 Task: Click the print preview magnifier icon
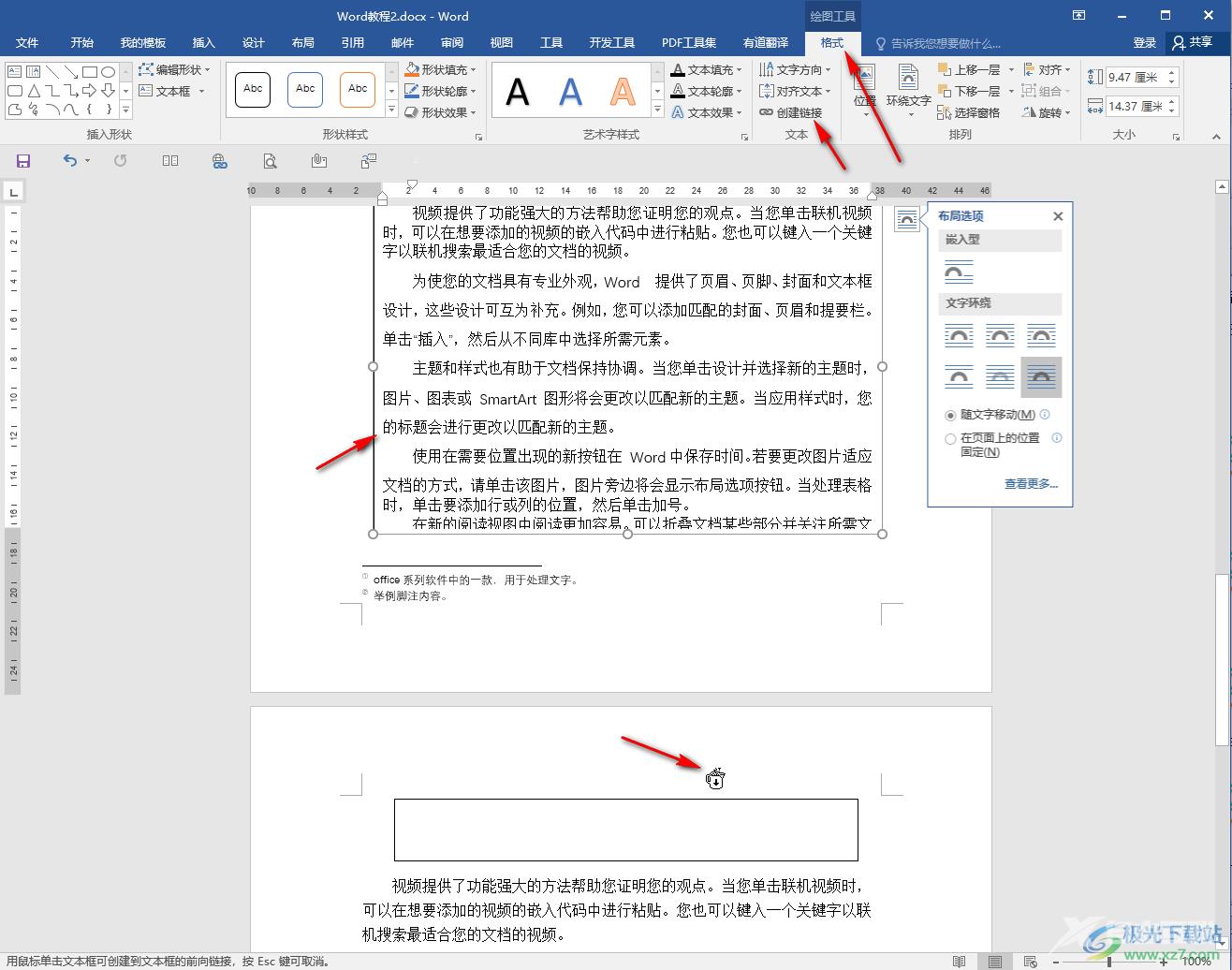pyautogui.click(x=270, y=161)
